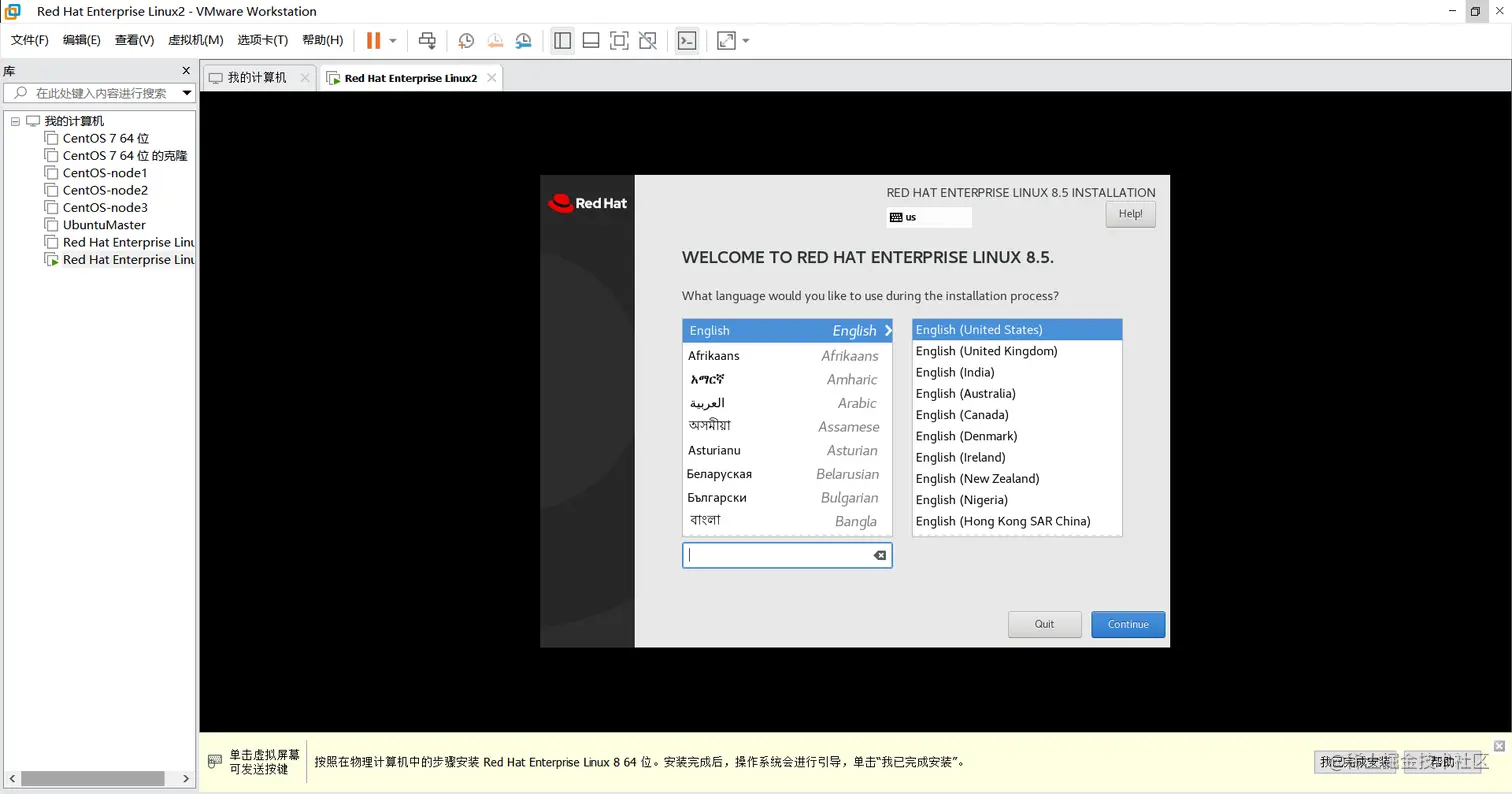1512x794 pixels.
Task: Select Afrikaans in the language list
Action: (x=787, y=356)
